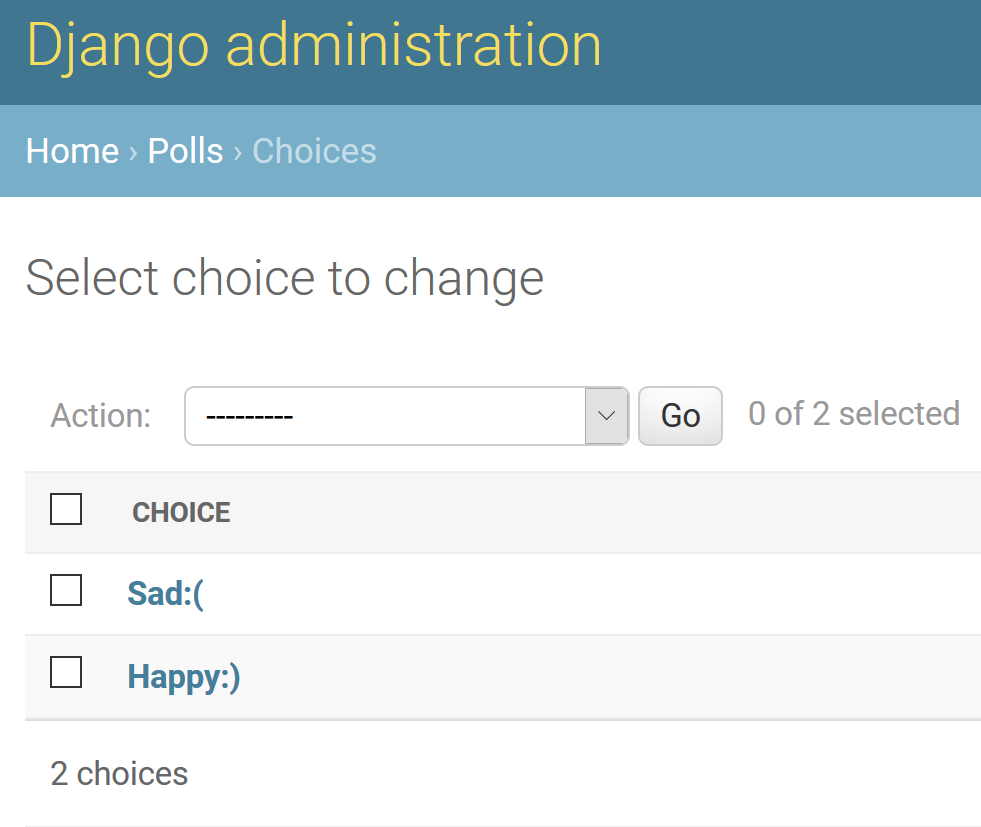
Task: Click the "0 of 2 selected" counter
Action: click(853, 414)
